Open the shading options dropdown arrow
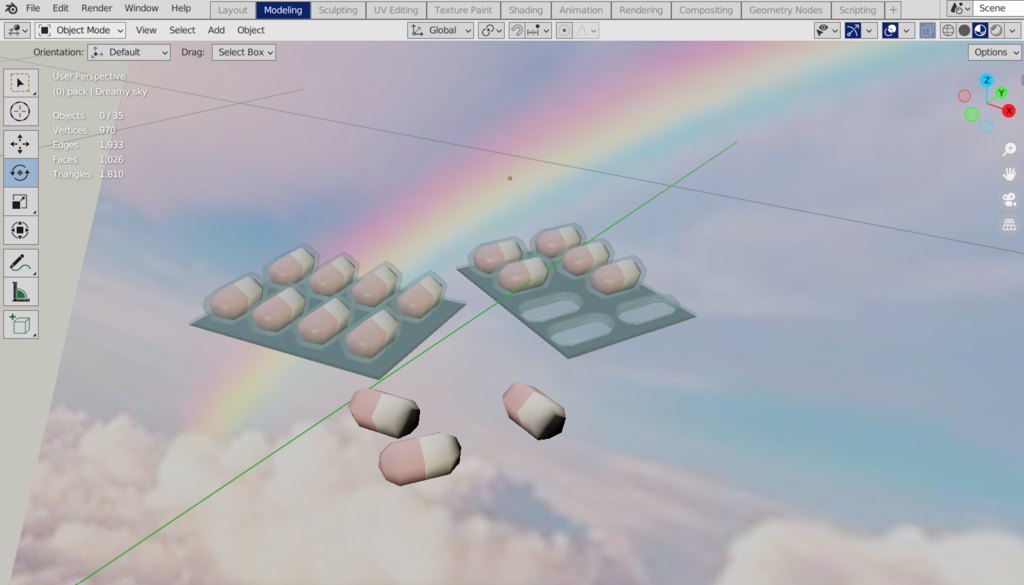Screen dimensions: 1024x585 (1013, 30)
